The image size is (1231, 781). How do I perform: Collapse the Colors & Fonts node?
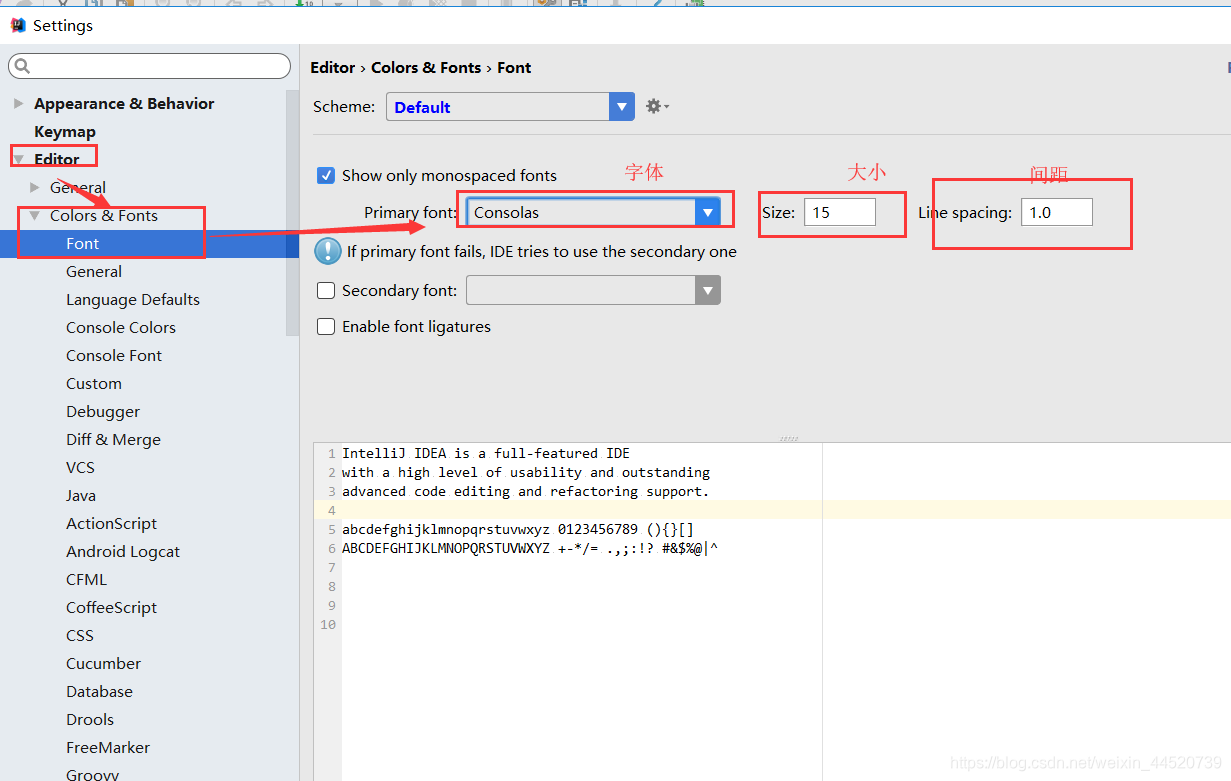pyautogui.click(x=35, y=215)
